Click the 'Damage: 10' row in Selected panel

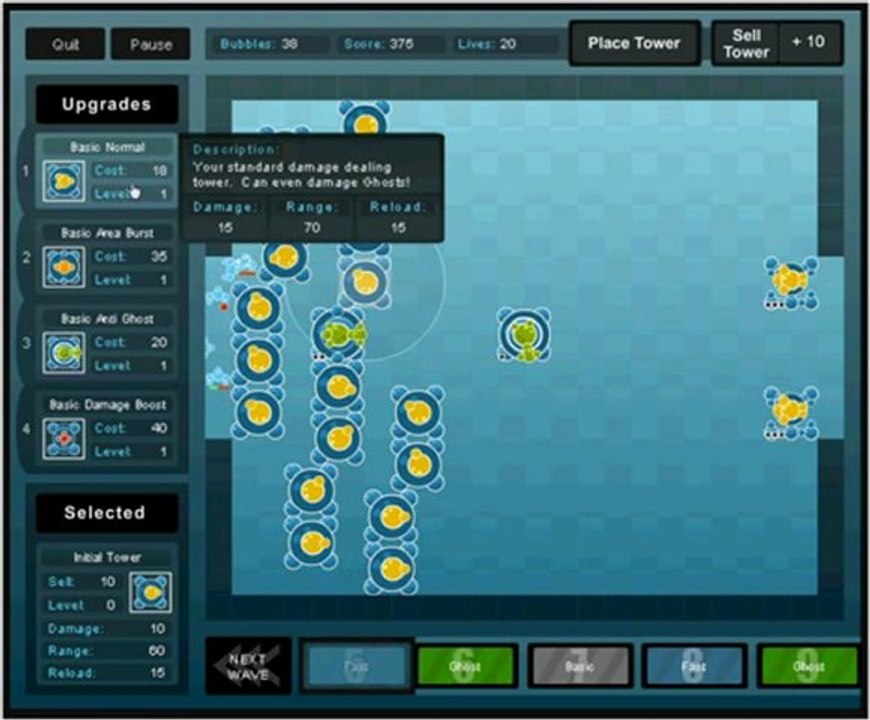[x=107, y=628]
